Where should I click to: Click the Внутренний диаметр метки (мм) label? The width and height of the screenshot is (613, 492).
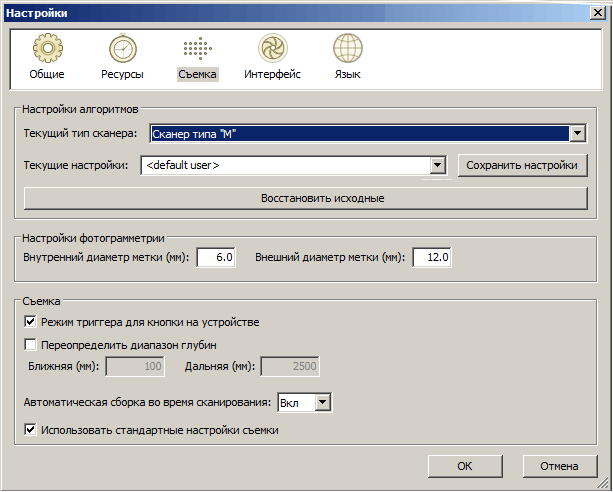coord(106,257)
